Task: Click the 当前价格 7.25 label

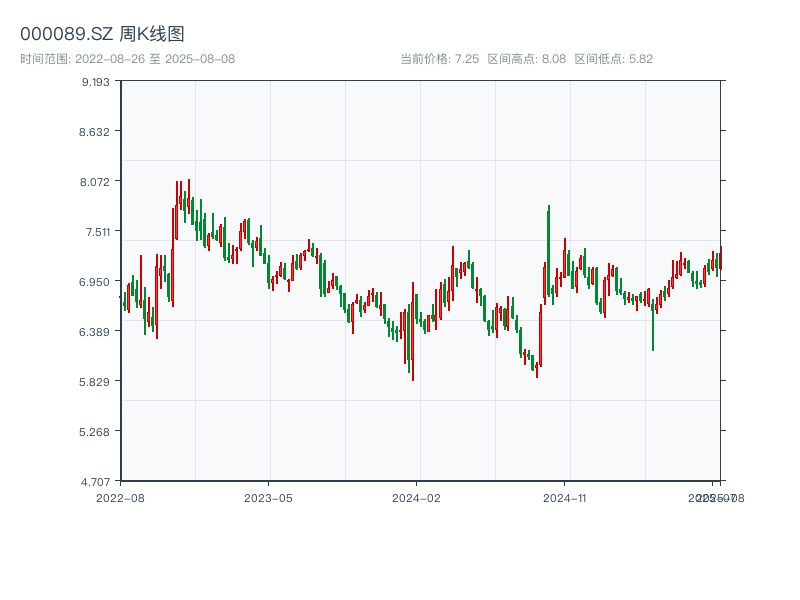Action: (439, 59)
